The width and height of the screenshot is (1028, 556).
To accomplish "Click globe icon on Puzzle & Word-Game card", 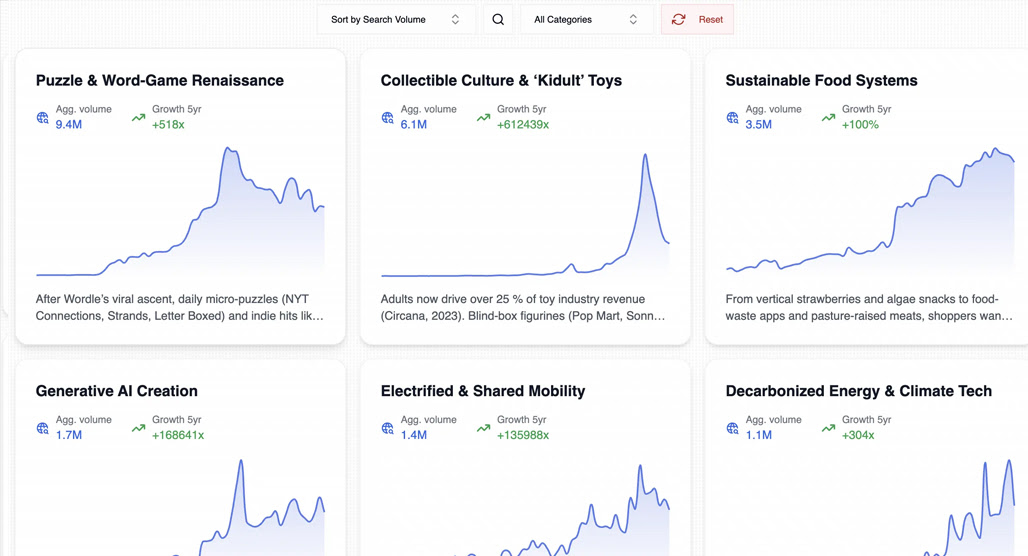I will point(43,118).
